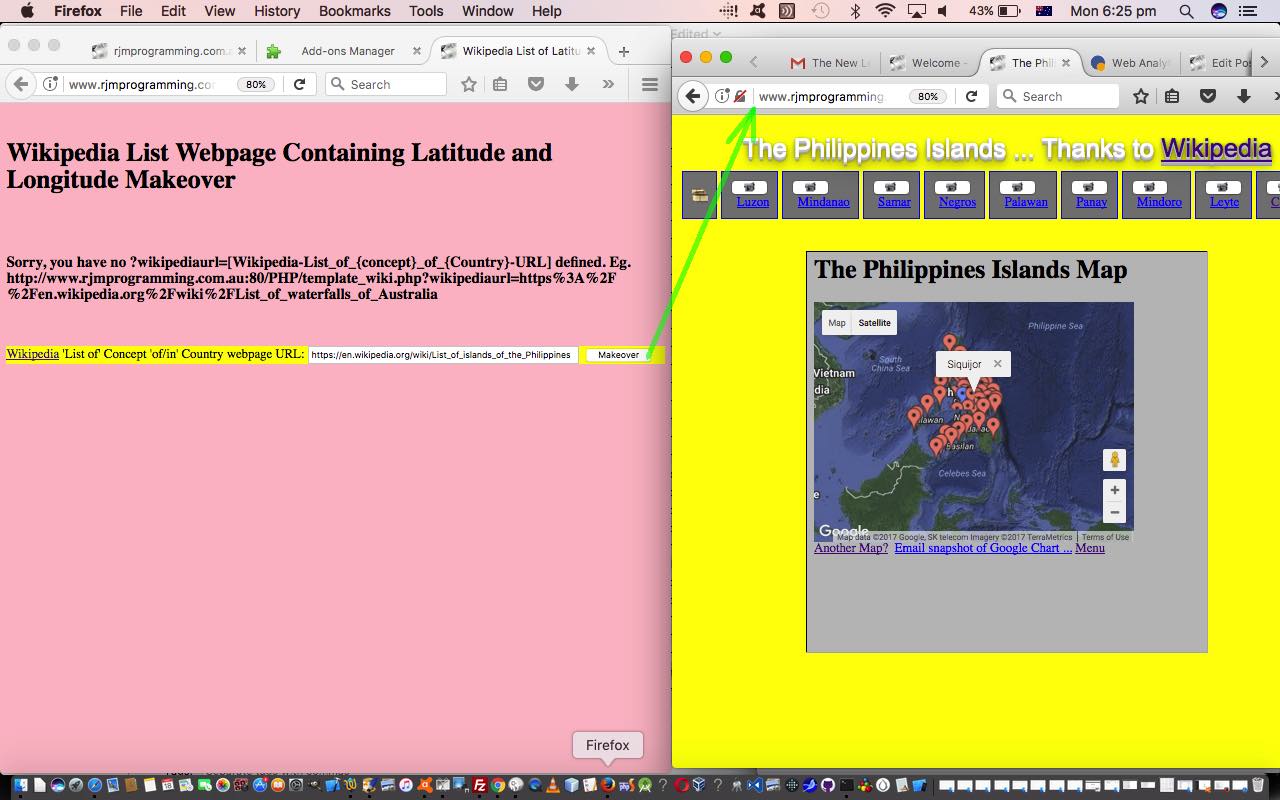
Task: Show bookmarks list icon in left window
Action: pyautogui.click(x=500, y=84)
